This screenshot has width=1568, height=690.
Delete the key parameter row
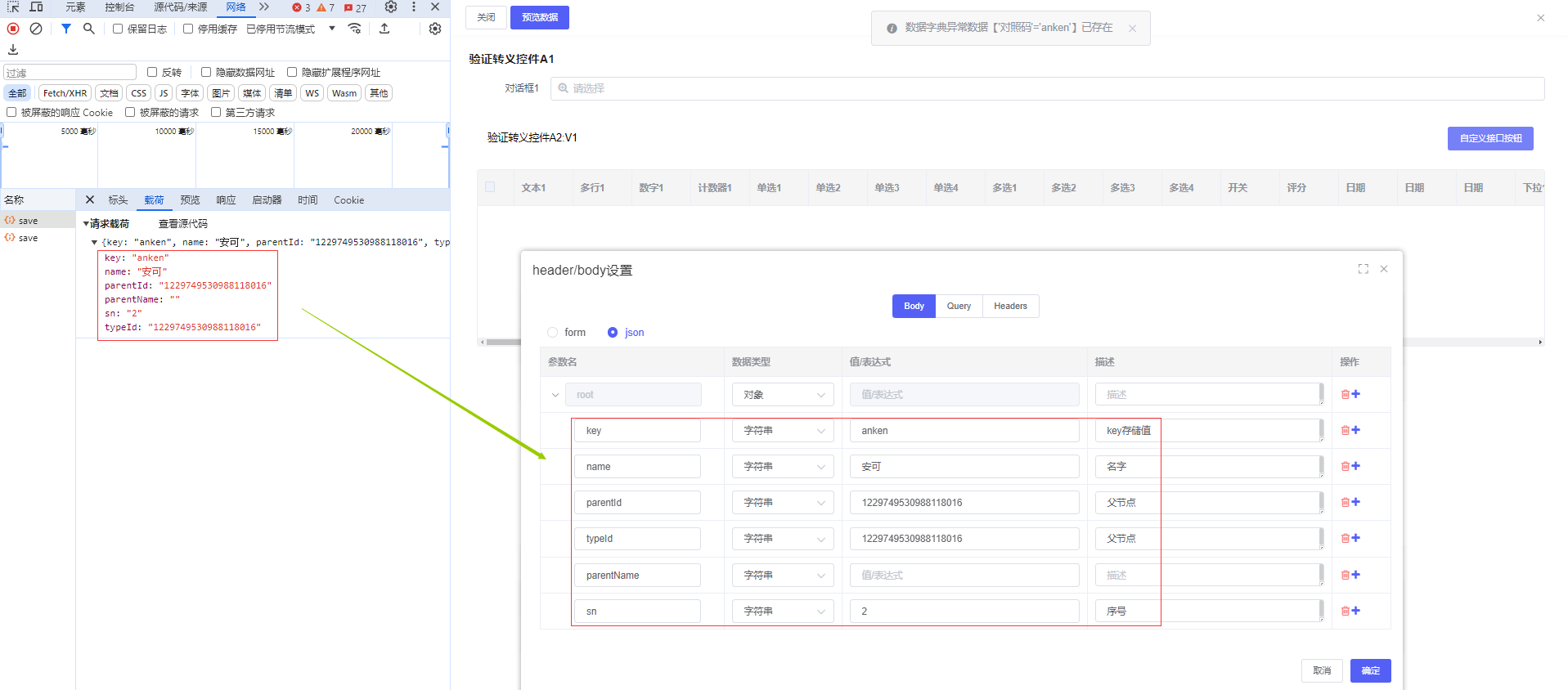click(x=1345, y=431)
